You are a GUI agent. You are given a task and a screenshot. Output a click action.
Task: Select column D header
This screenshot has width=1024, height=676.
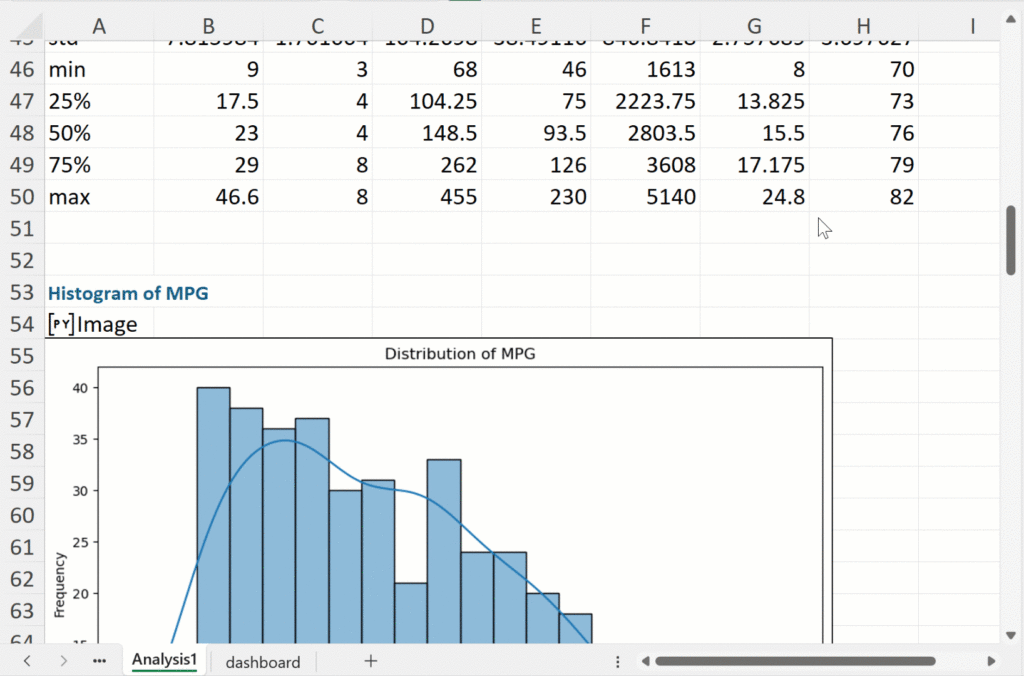pyautogui.click(x=427, y=27)
